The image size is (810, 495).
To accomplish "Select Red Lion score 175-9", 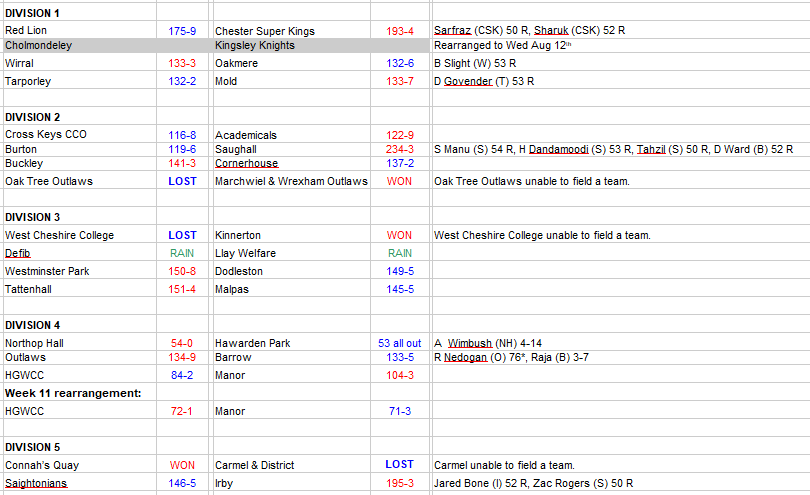I will pos(182,31).
